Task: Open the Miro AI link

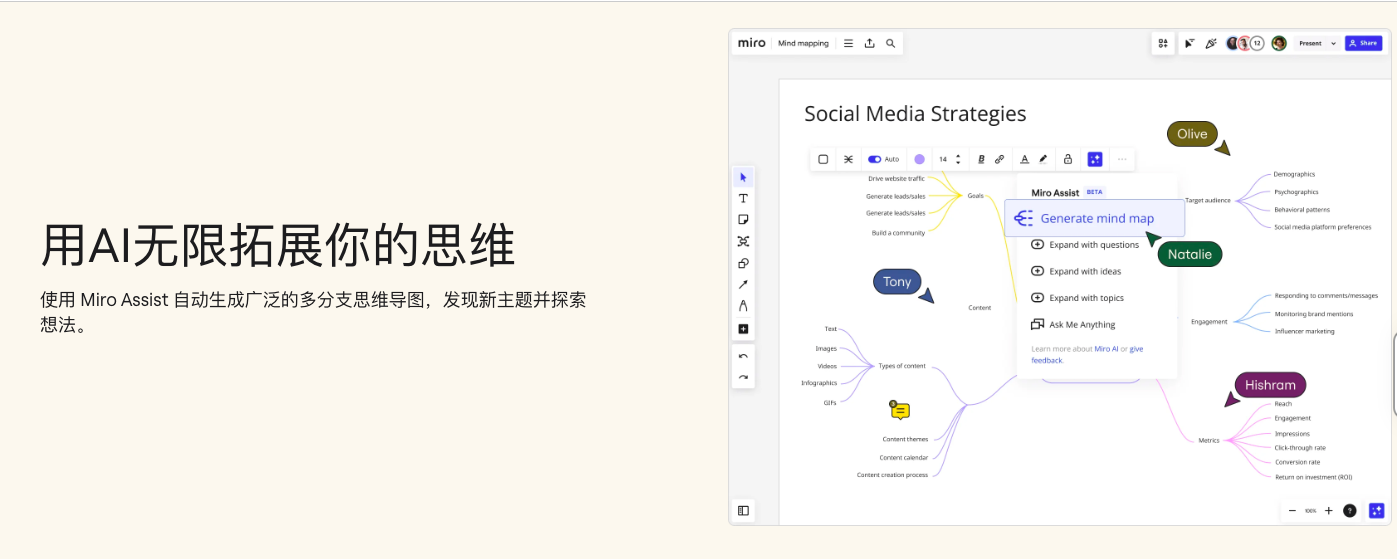Action: tap(1106, 349)
